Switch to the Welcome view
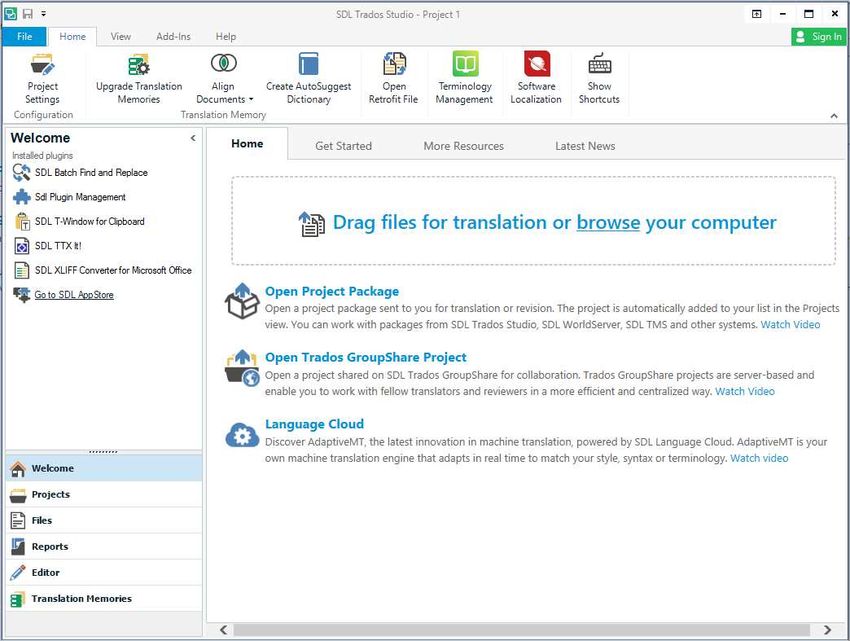 (x=104, y=468)
